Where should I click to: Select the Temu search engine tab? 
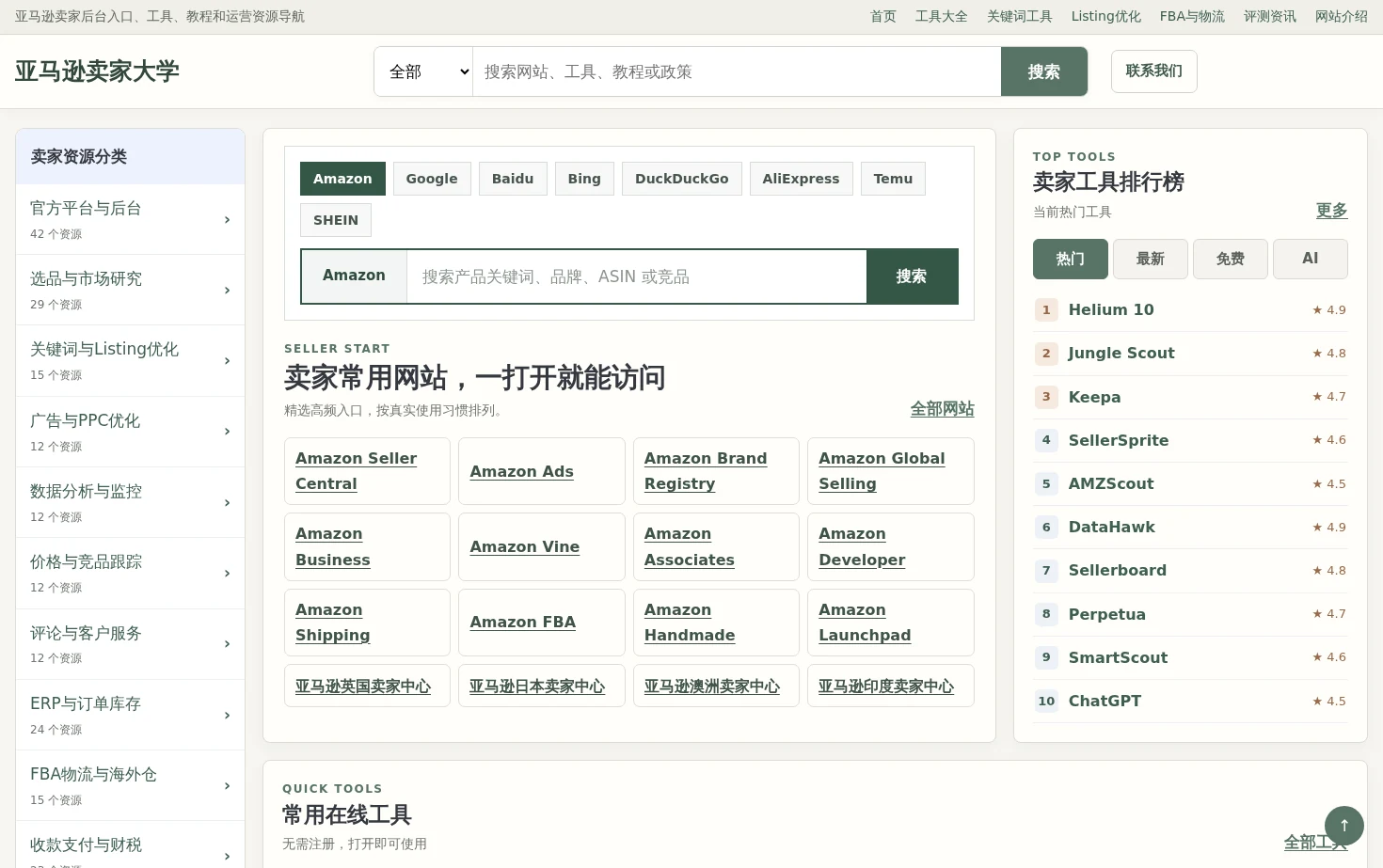point(893,179)
